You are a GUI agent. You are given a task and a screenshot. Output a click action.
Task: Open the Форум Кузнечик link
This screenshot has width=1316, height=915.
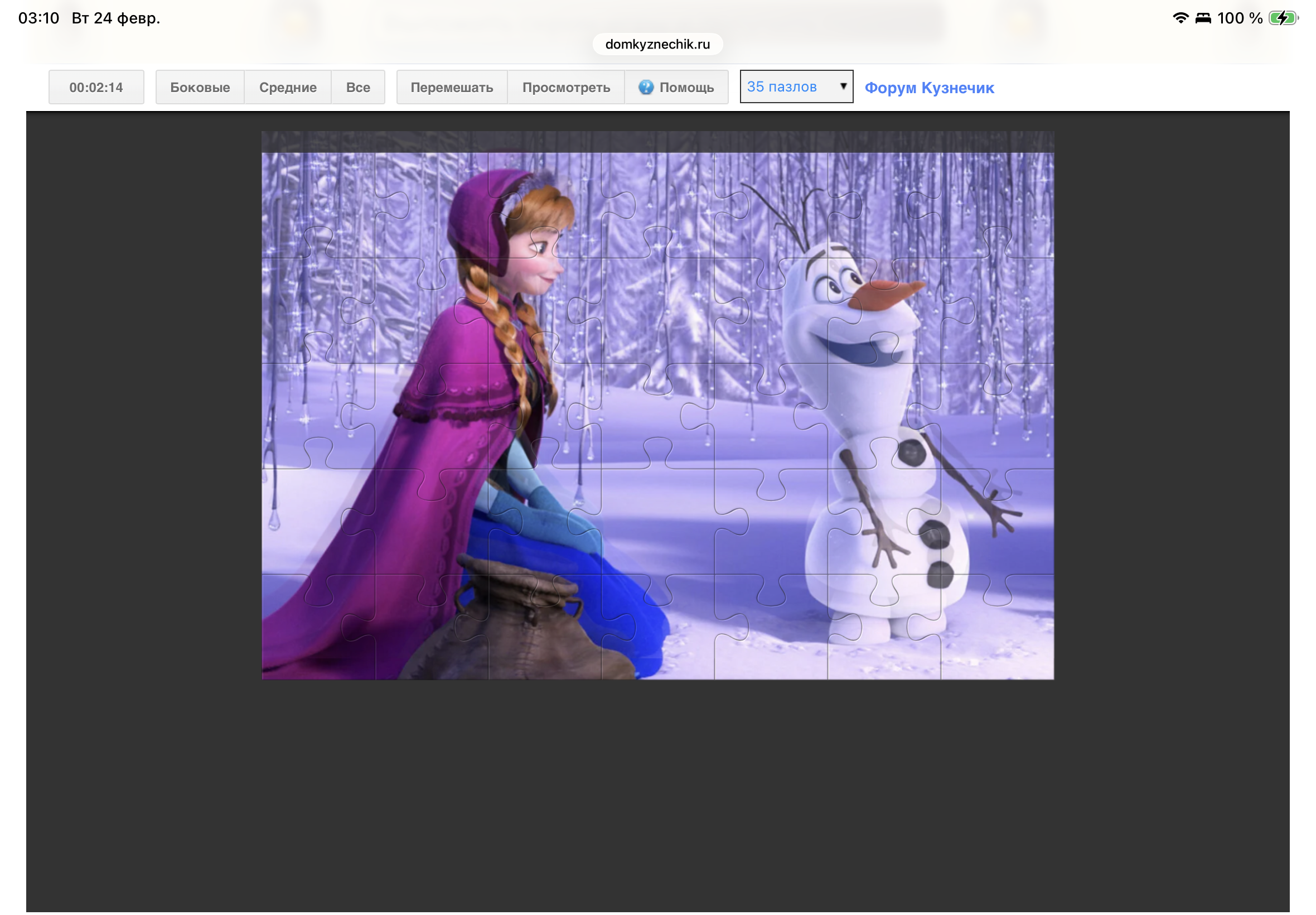pos(928,88)
